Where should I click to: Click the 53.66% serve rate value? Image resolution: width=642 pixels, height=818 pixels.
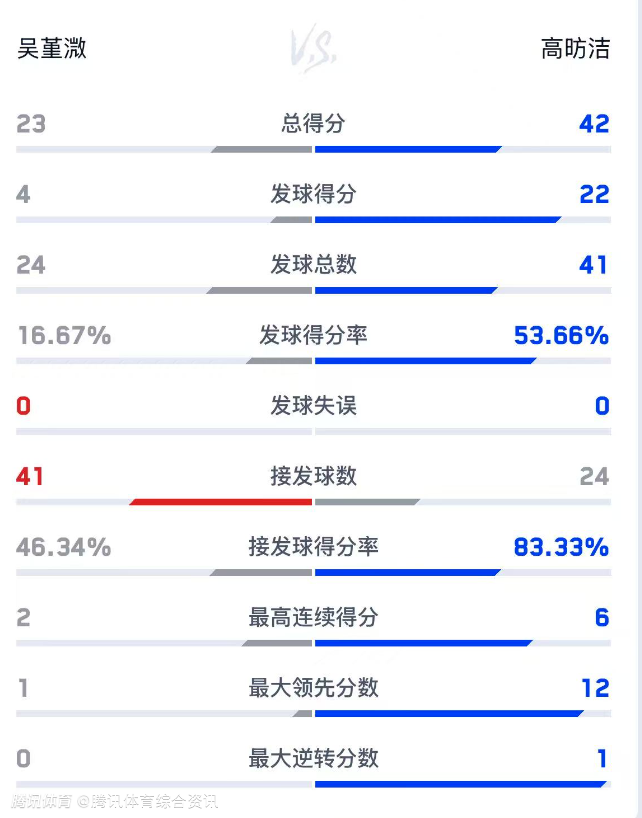click(561, 335)
